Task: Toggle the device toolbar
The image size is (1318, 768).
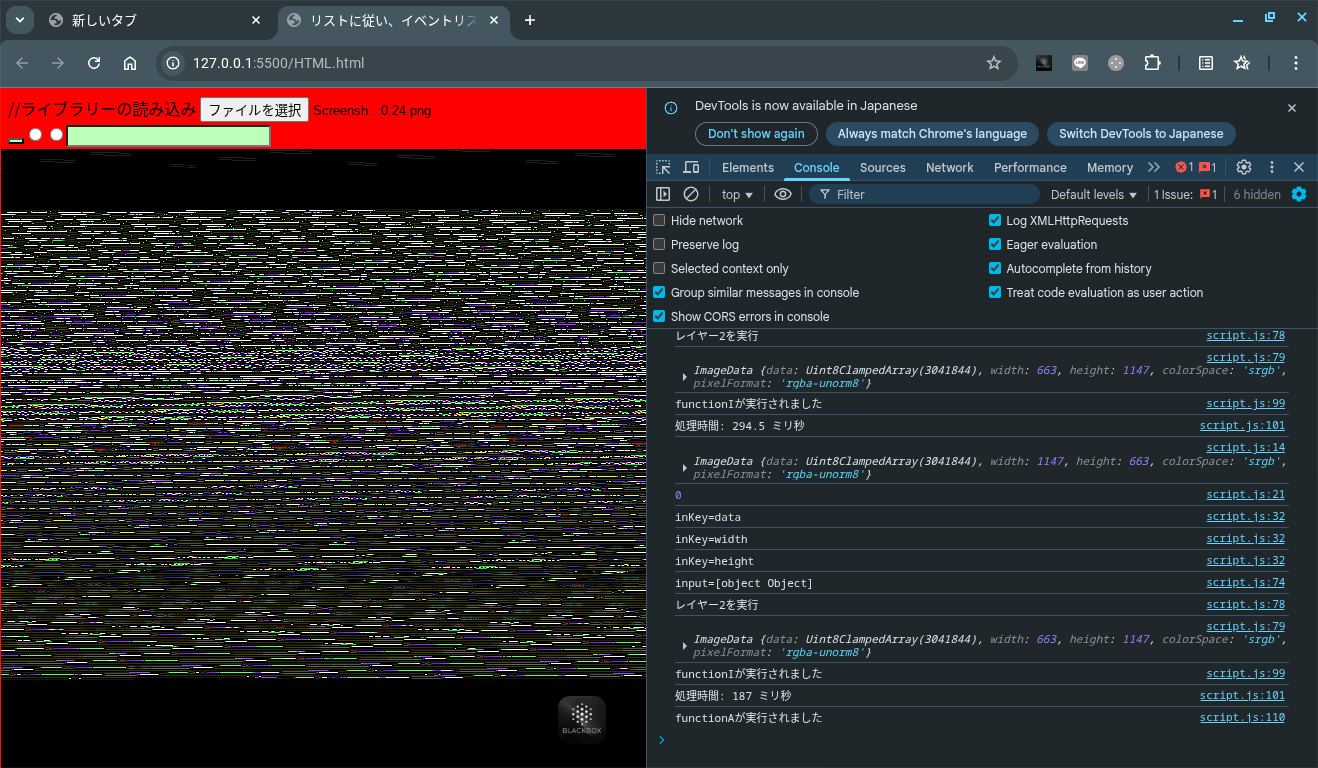Action: point(691,167)
